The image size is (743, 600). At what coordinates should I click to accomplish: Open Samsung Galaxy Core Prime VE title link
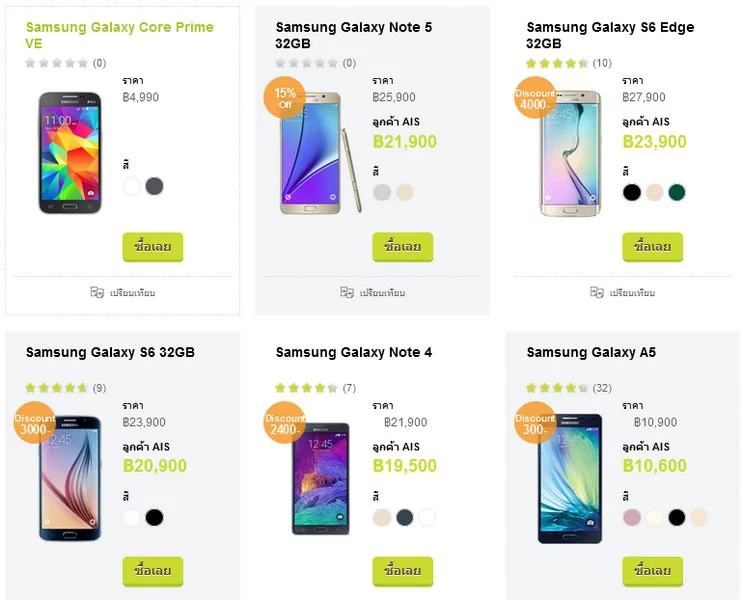click(119, 35)
